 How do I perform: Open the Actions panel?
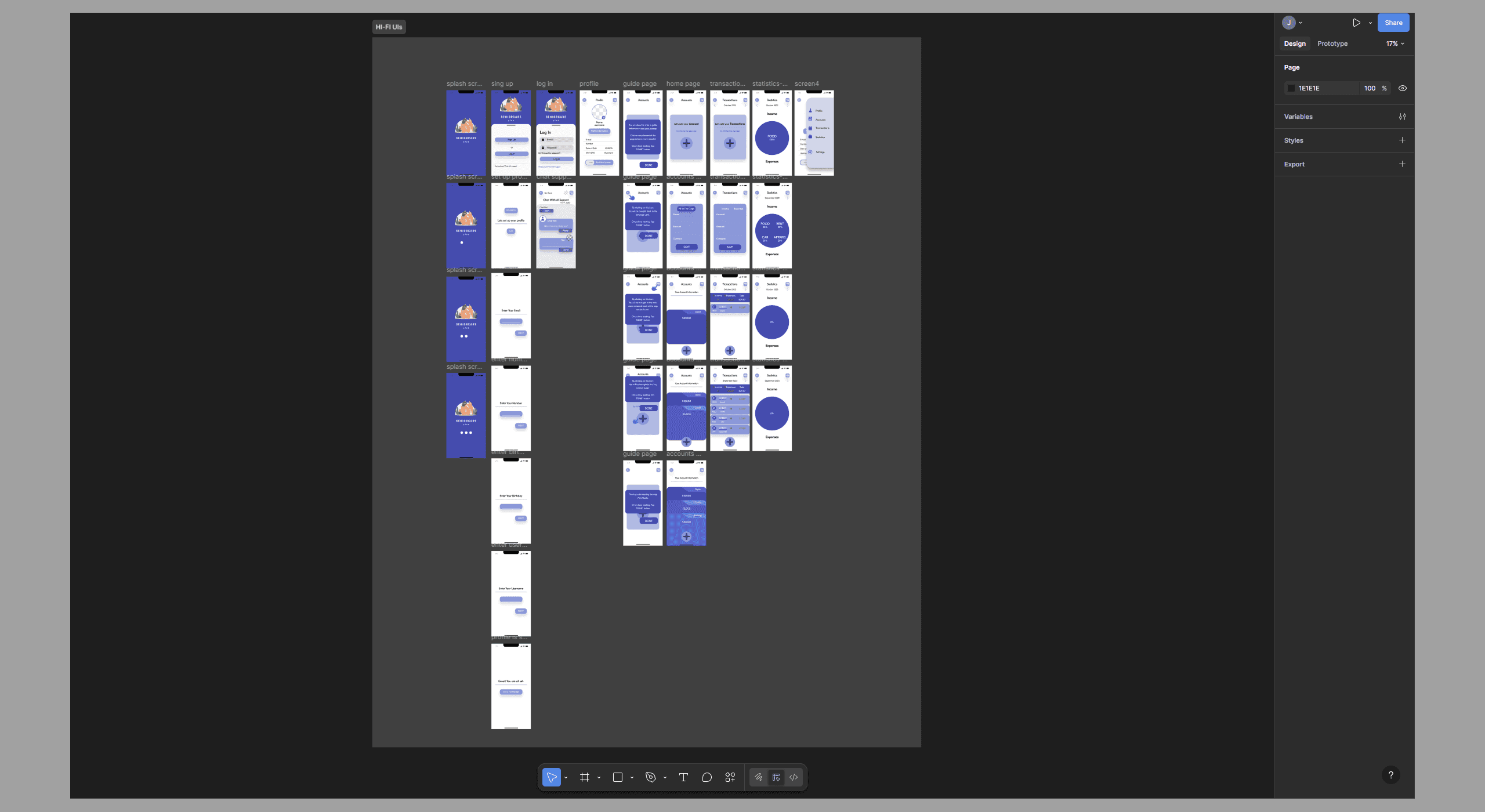point(730,777)
